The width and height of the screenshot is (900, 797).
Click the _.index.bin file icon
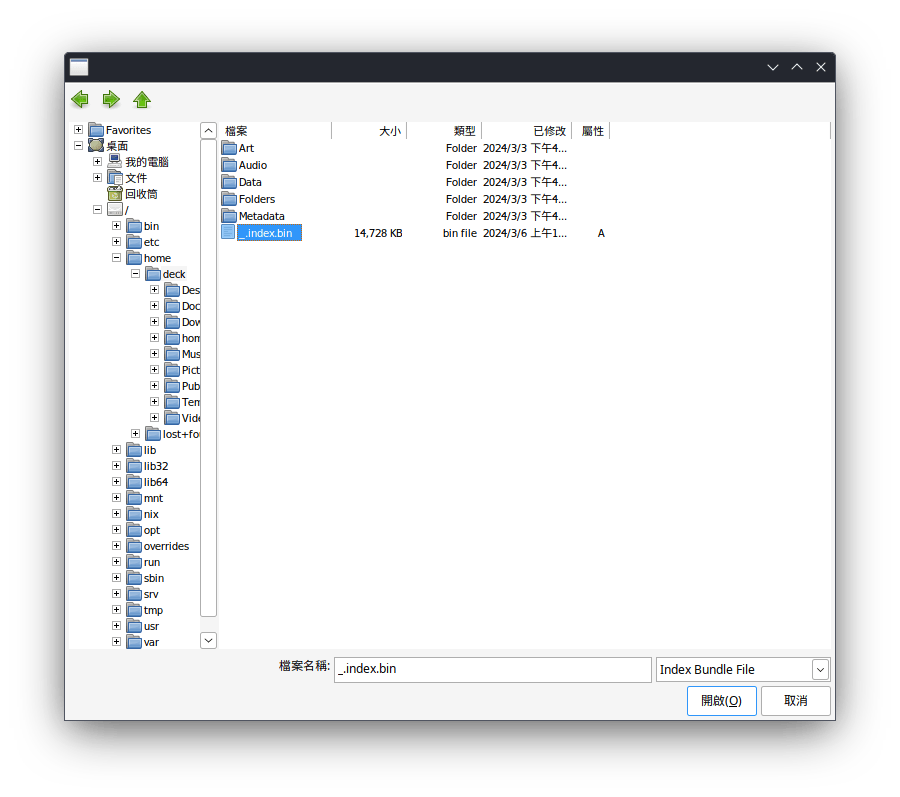(229, 233)
